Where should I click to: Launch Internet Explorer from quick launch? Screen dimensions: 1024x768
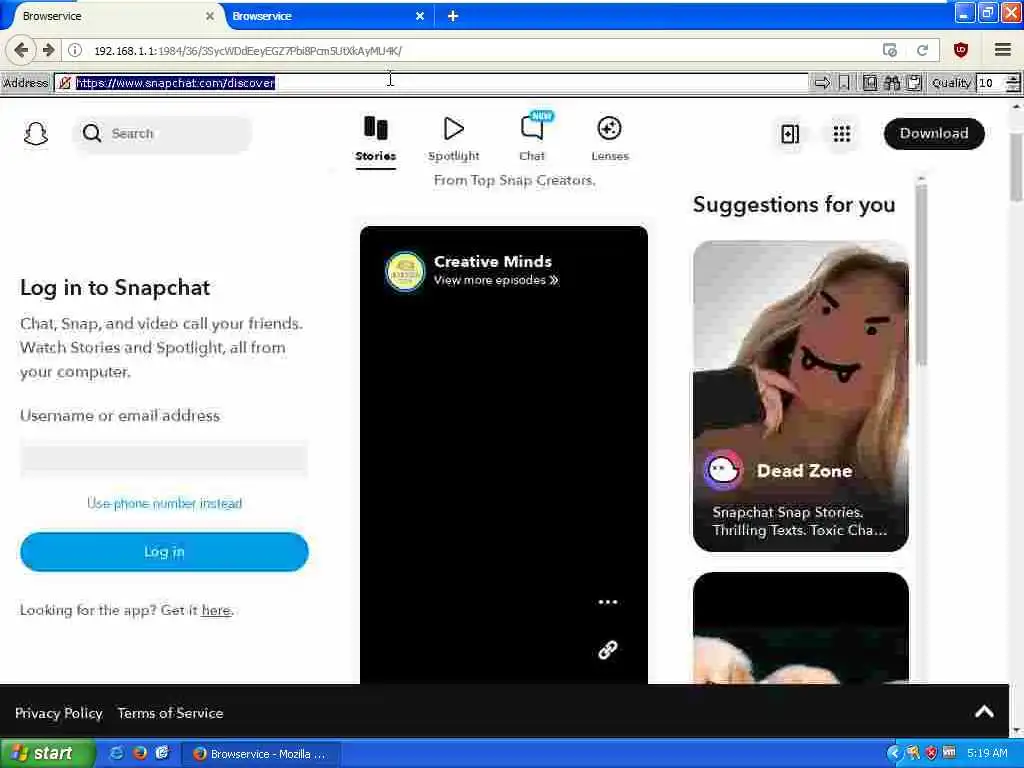click(x=117, y=754)
